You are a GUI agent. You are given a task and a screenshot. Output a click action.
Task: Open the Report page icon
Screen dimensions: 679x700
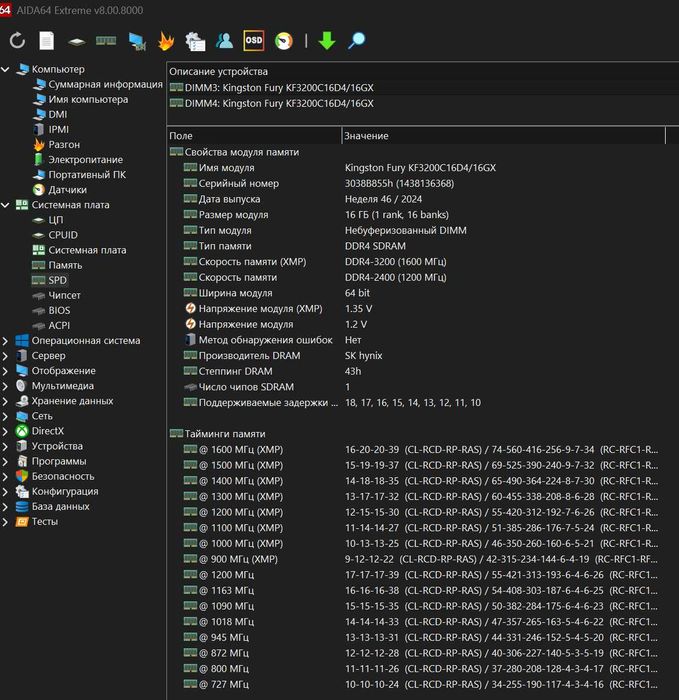(46, 41)
